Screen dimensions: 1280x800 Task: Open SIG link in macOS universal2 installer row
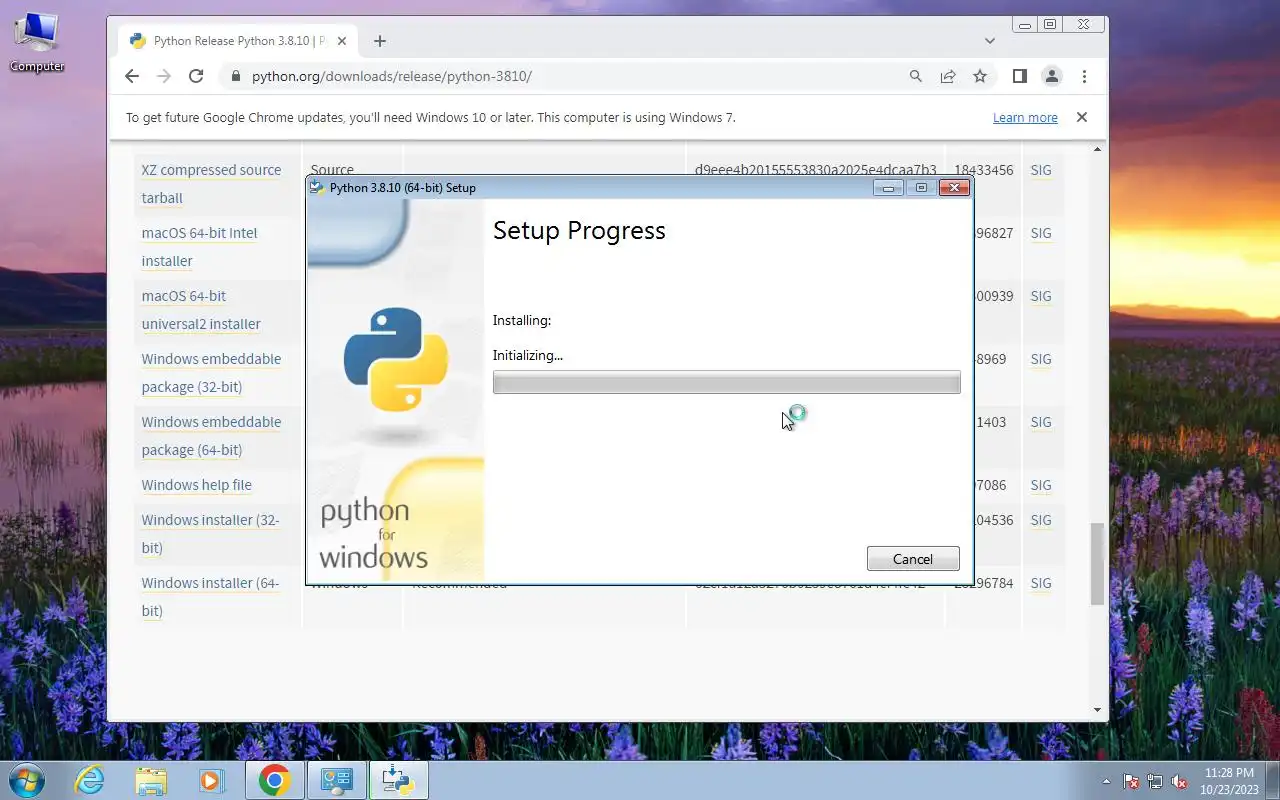tap(1041, 296)
